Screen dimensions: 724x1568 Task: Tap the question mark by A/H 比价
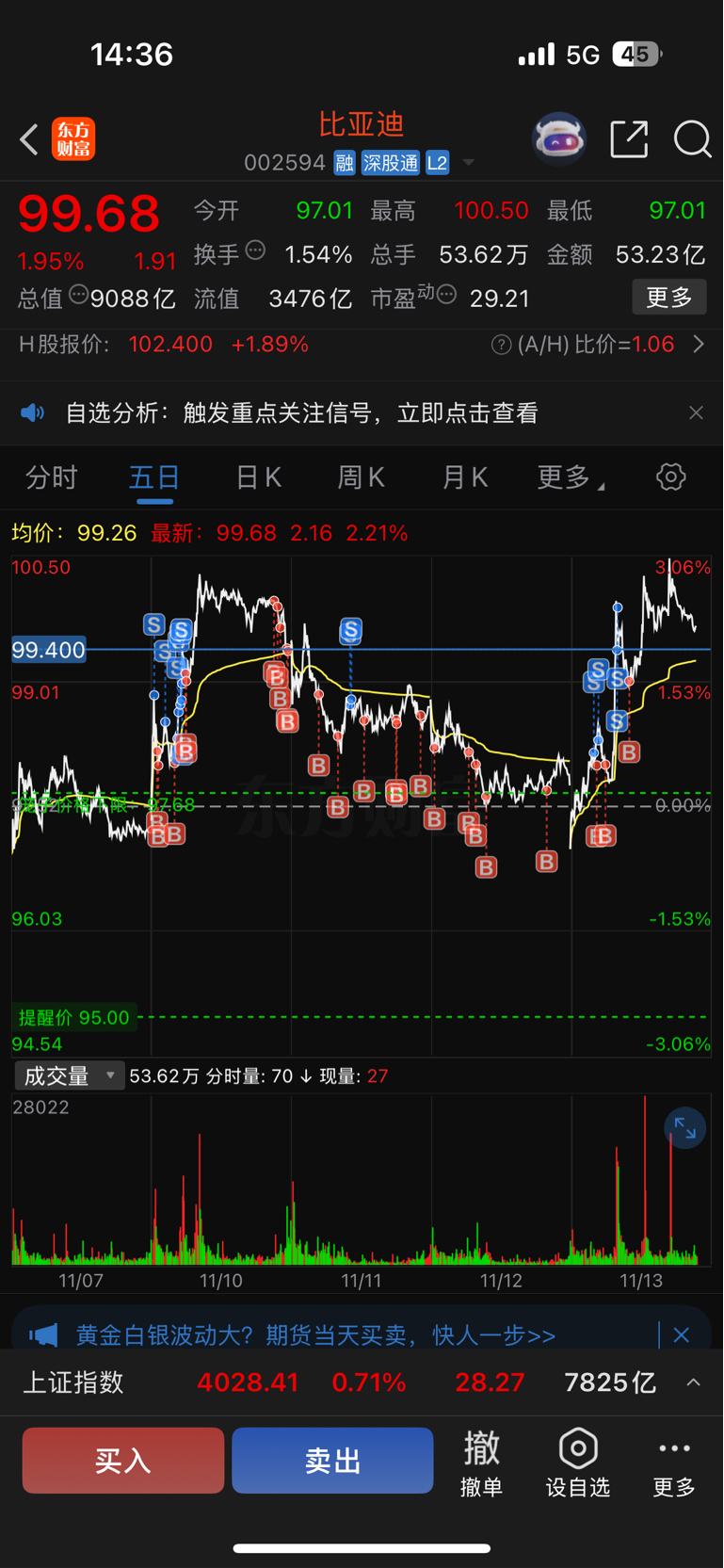pos(502,345)
